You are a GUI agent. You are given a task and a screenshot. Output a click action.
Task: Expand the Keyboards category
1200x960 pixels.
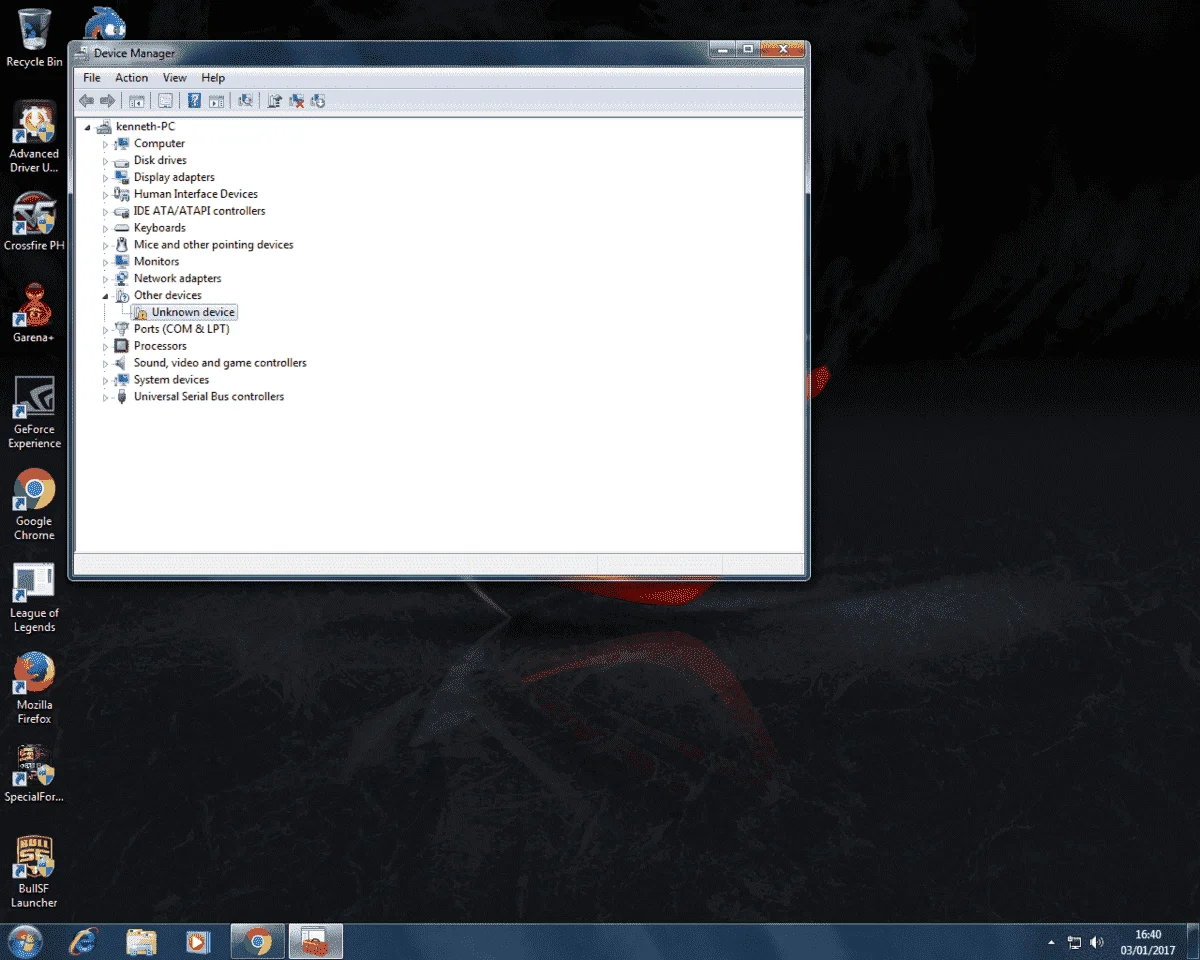coord(105,228)
